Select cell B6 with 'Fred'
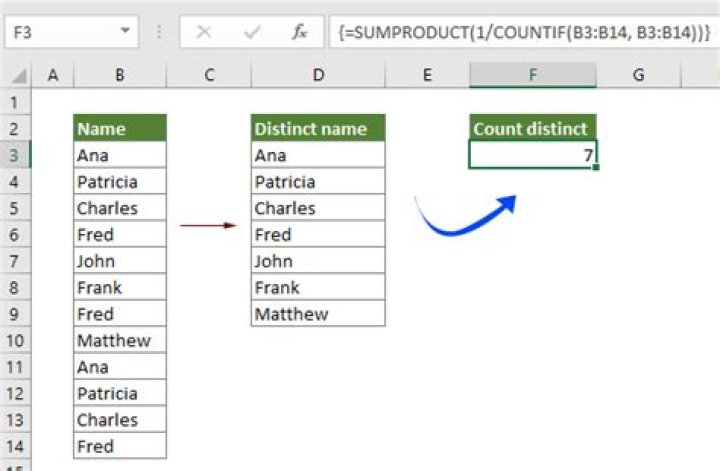Image resolution: width=720 pixels, height=471 pixels. (x=120, y=235)
